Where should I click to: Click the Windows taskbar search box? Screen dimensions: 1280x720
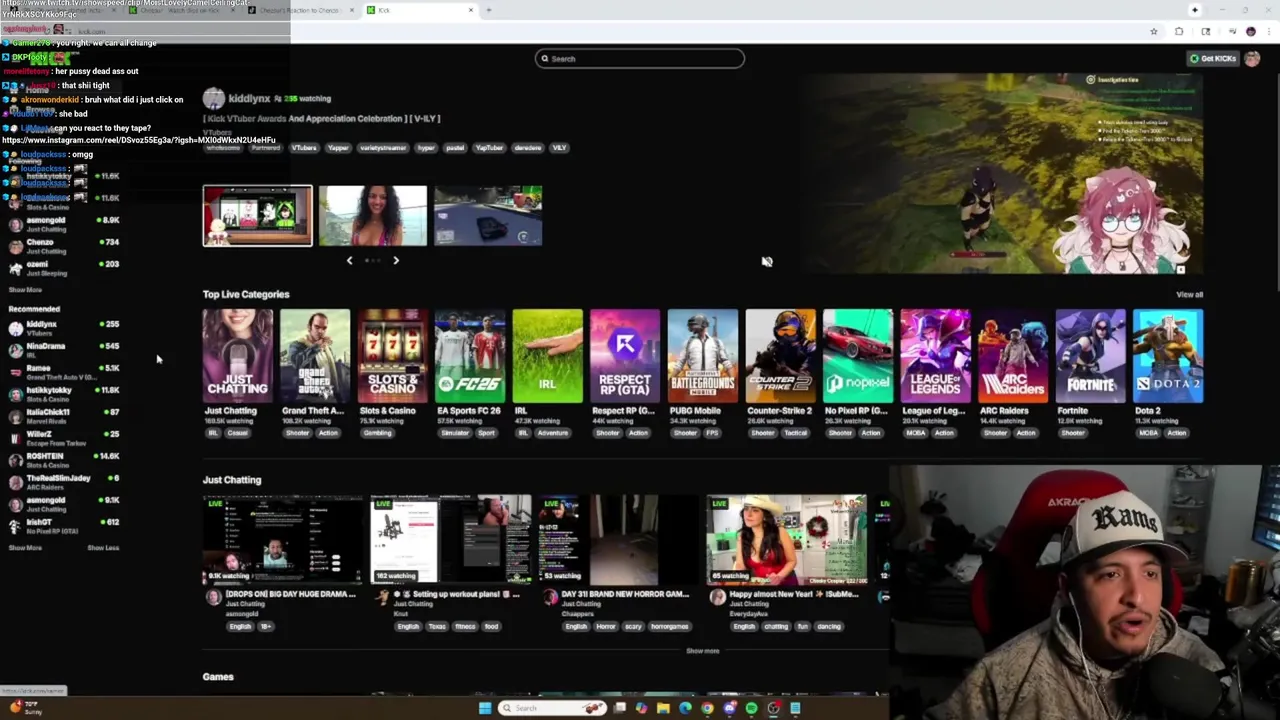(x=553, y=708)
